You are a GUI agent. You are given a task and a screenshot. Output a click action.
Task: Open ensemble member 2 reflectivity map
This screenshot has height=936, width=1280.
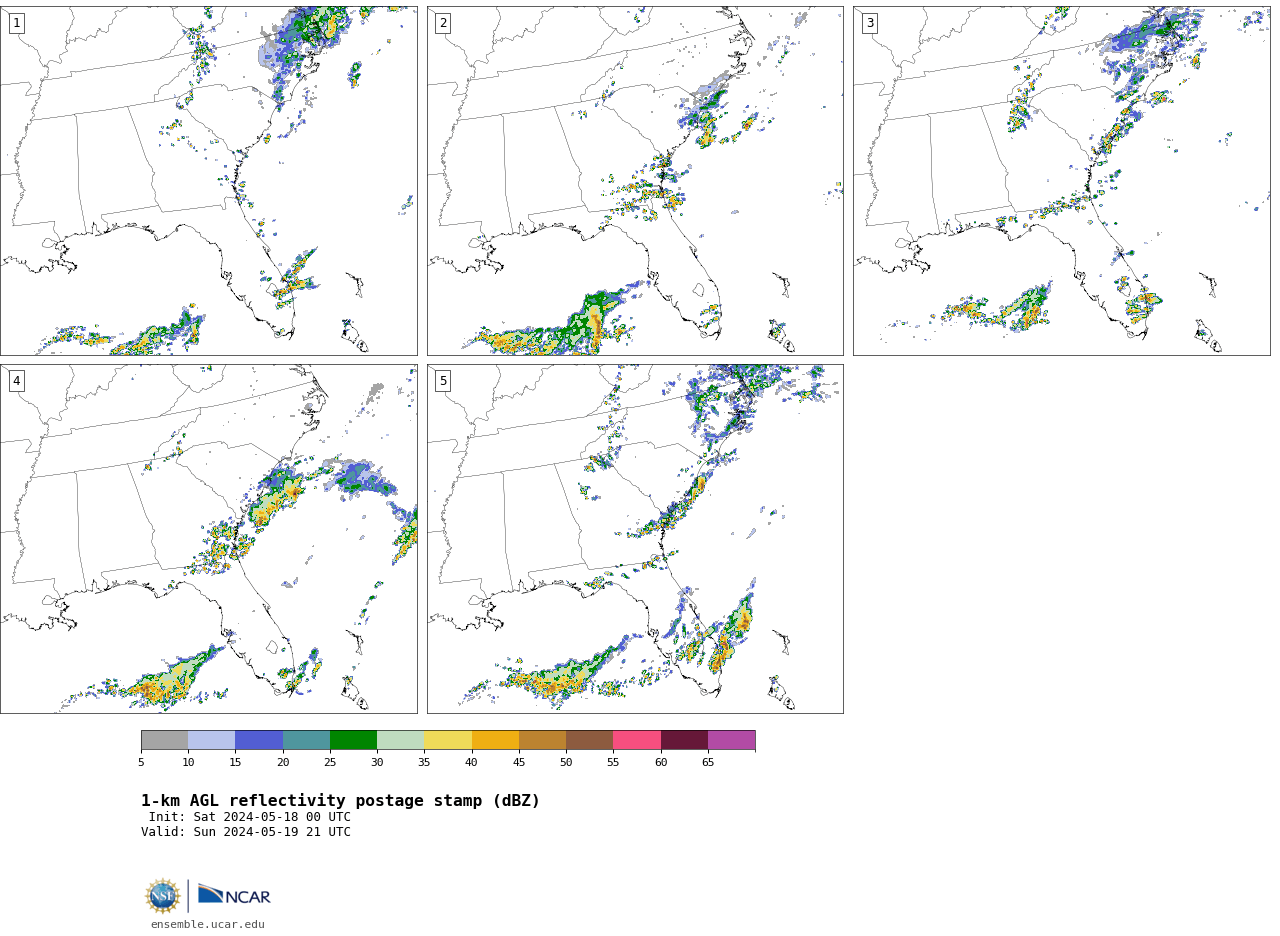tap(635, 181)
